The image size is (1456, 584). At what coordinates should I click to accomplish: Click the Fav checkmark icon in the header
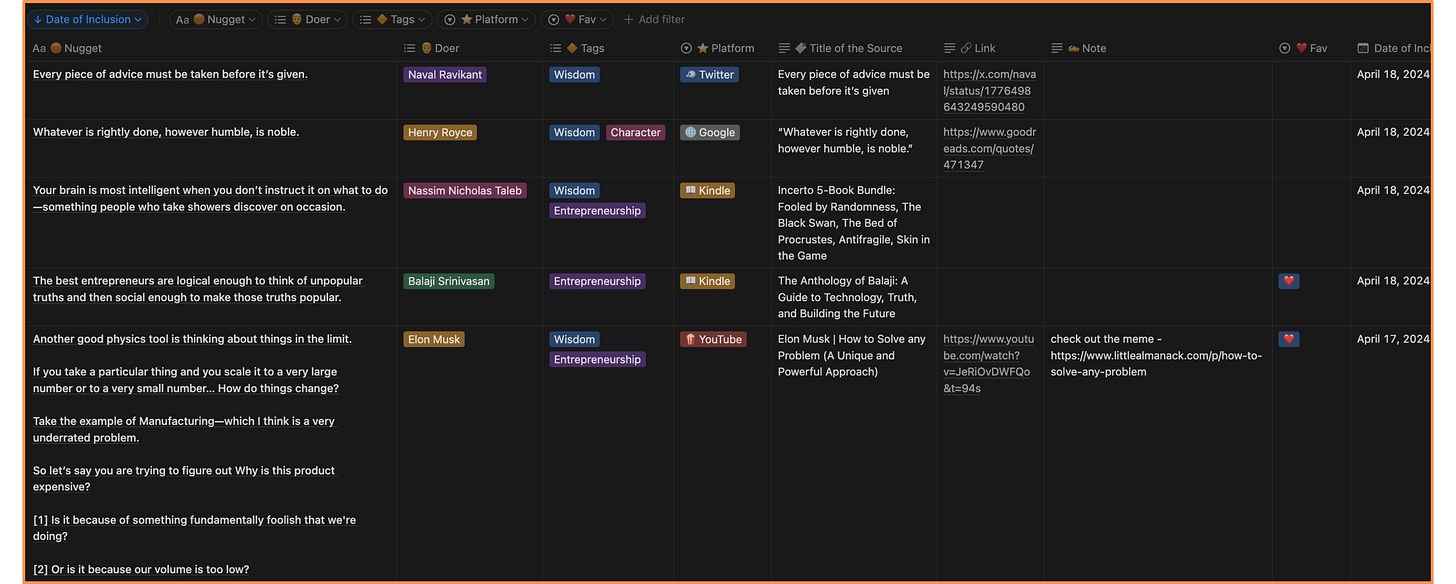[x=1283, y=47]
